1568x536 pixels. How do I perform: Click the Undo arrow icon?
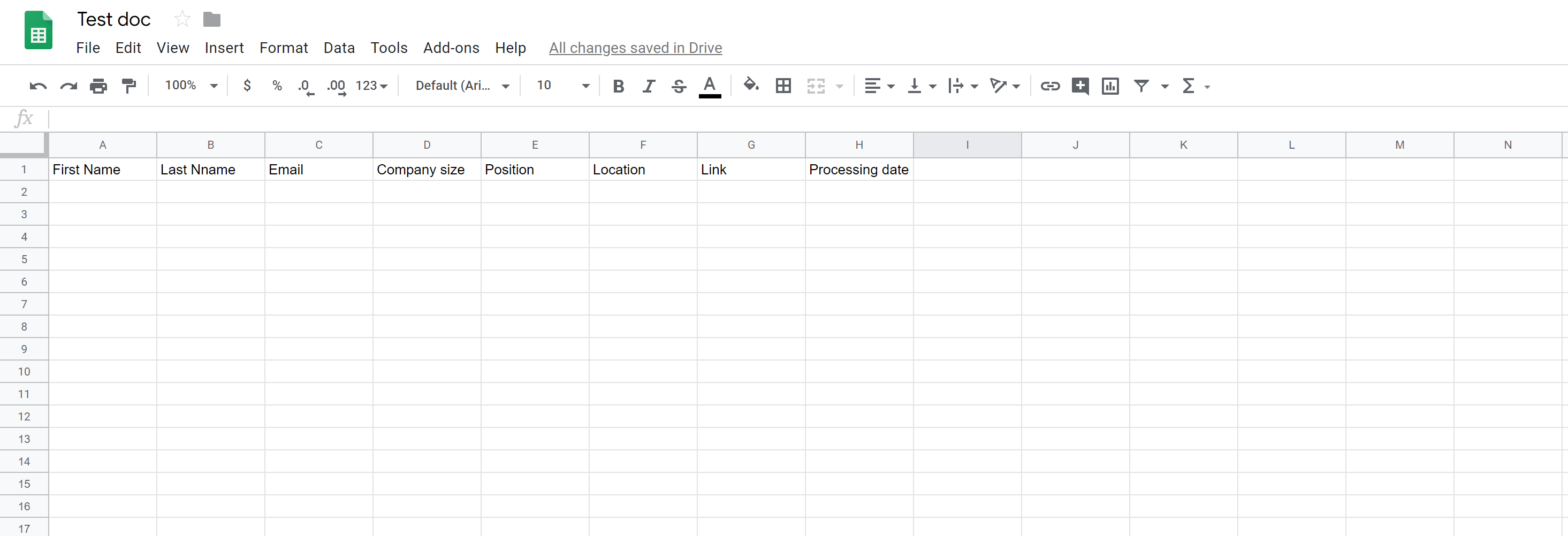[38, 86]
